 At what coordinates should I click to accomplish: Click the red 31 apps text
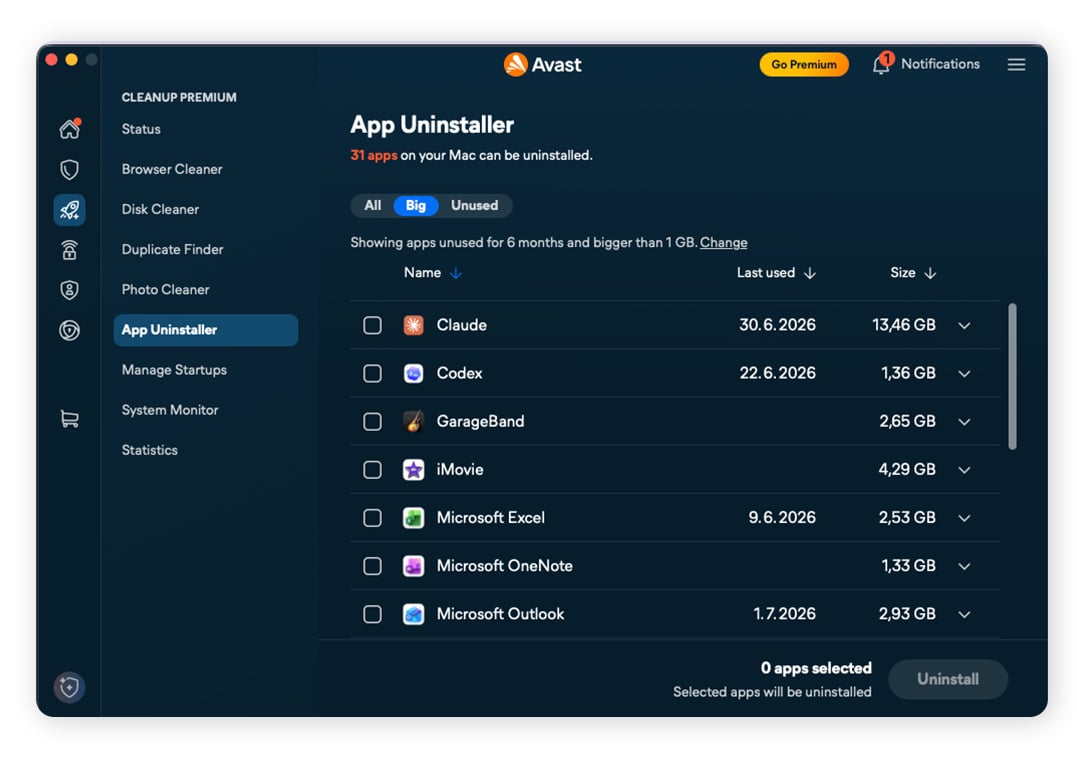pos(374,155)
